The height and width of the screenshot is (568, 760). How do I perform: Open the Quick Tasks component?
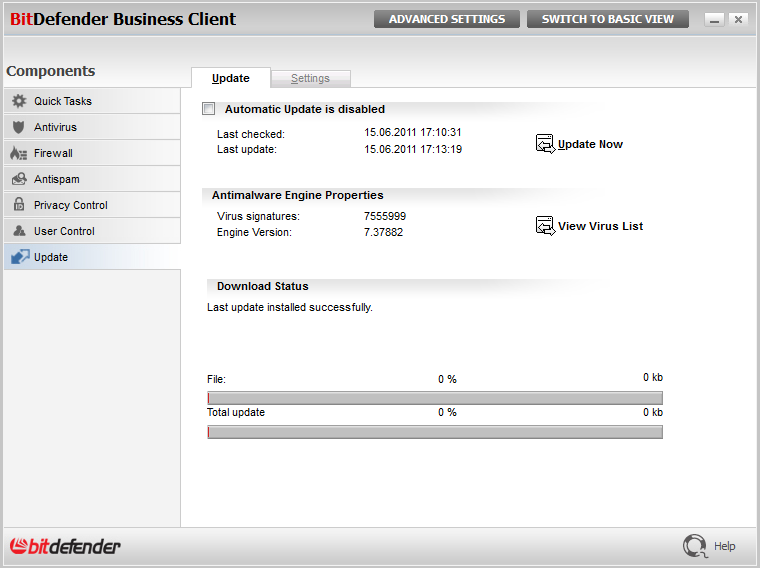[92, 101]
